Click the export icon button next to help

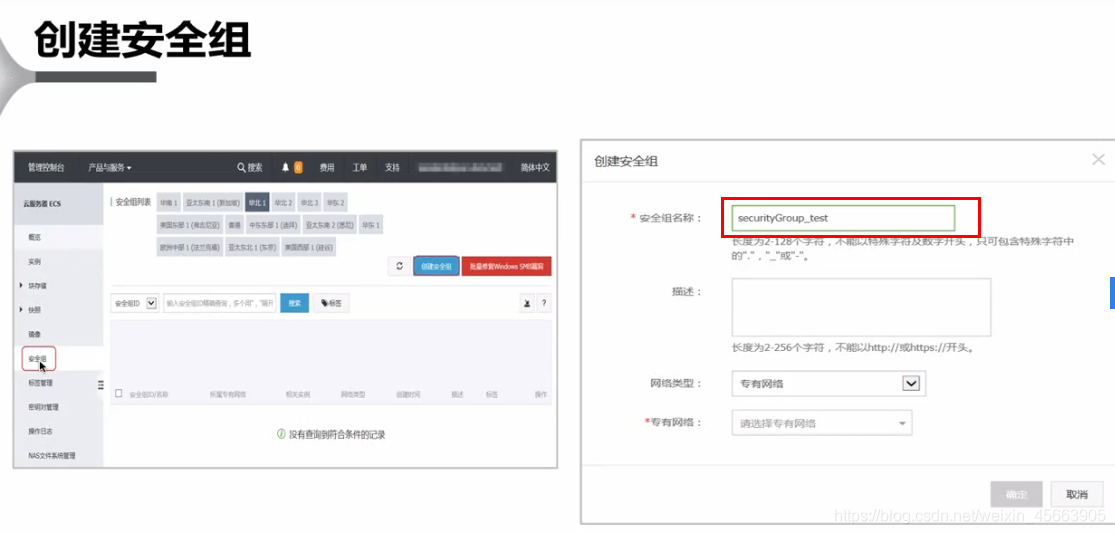pyautogui.click(x=528, y=303)
